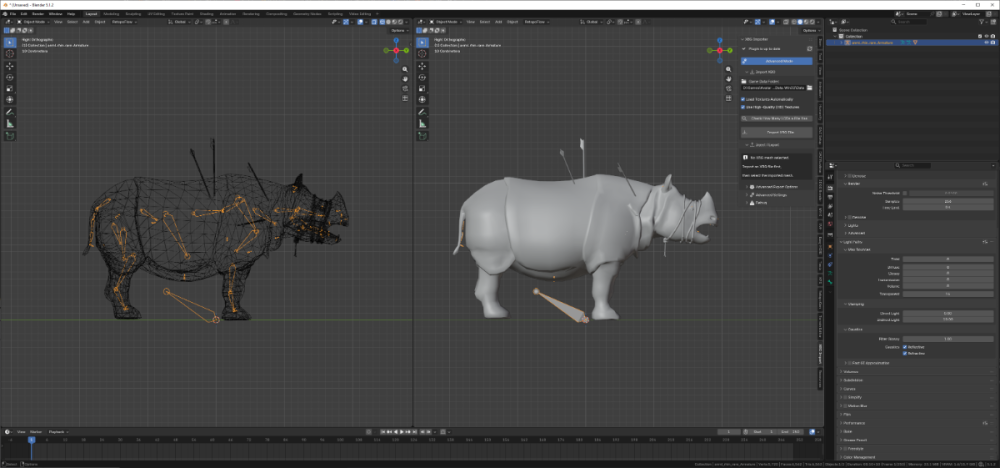Toggle Noise Threshold checkbox in Render panel
Image resolution: width=1000 pixels, height=468 pixels.
[x=904, y=193]
